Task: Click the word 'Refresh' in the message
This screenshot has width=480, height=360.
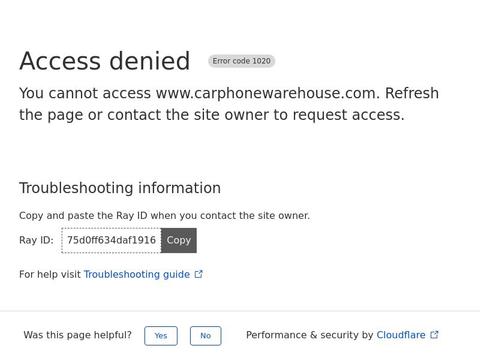Action: point(412,93)
